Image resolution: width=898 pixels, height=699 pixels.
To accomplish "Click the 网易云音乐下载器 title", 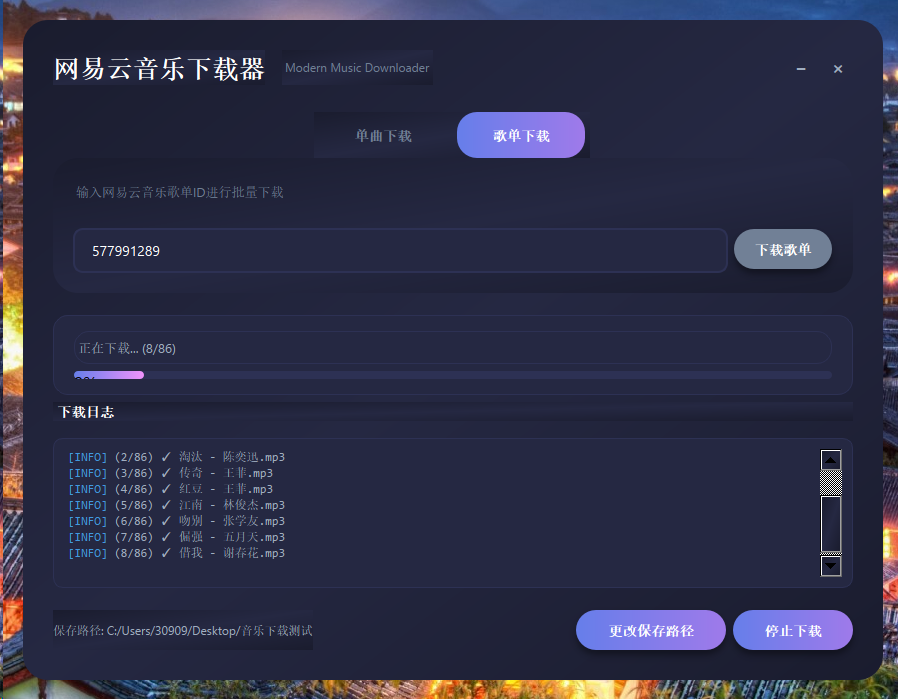I will click(x=159, y=69).
